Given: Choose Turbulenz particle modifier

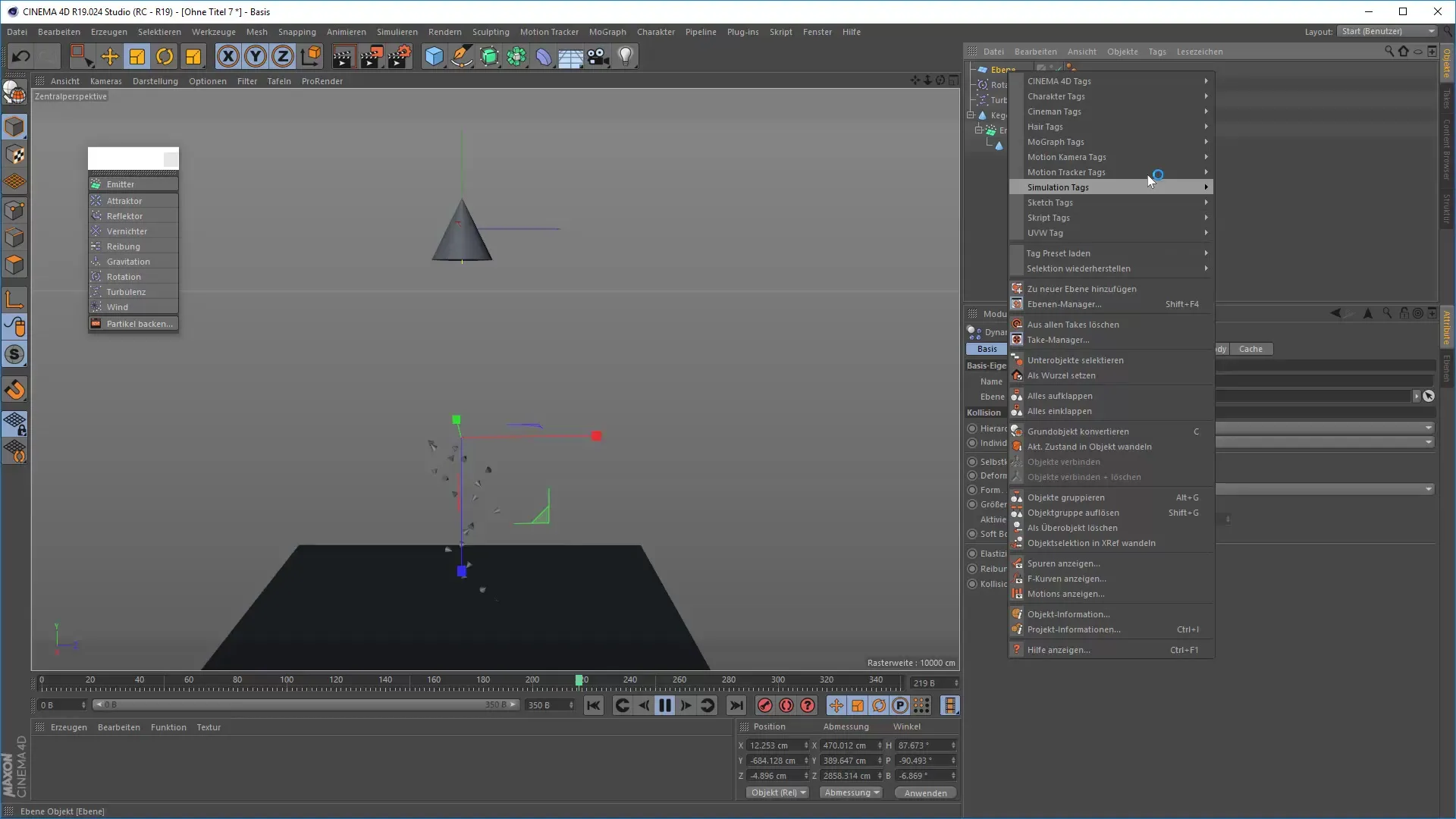Looking at the screenshot, I should click(x=133, y=292).
